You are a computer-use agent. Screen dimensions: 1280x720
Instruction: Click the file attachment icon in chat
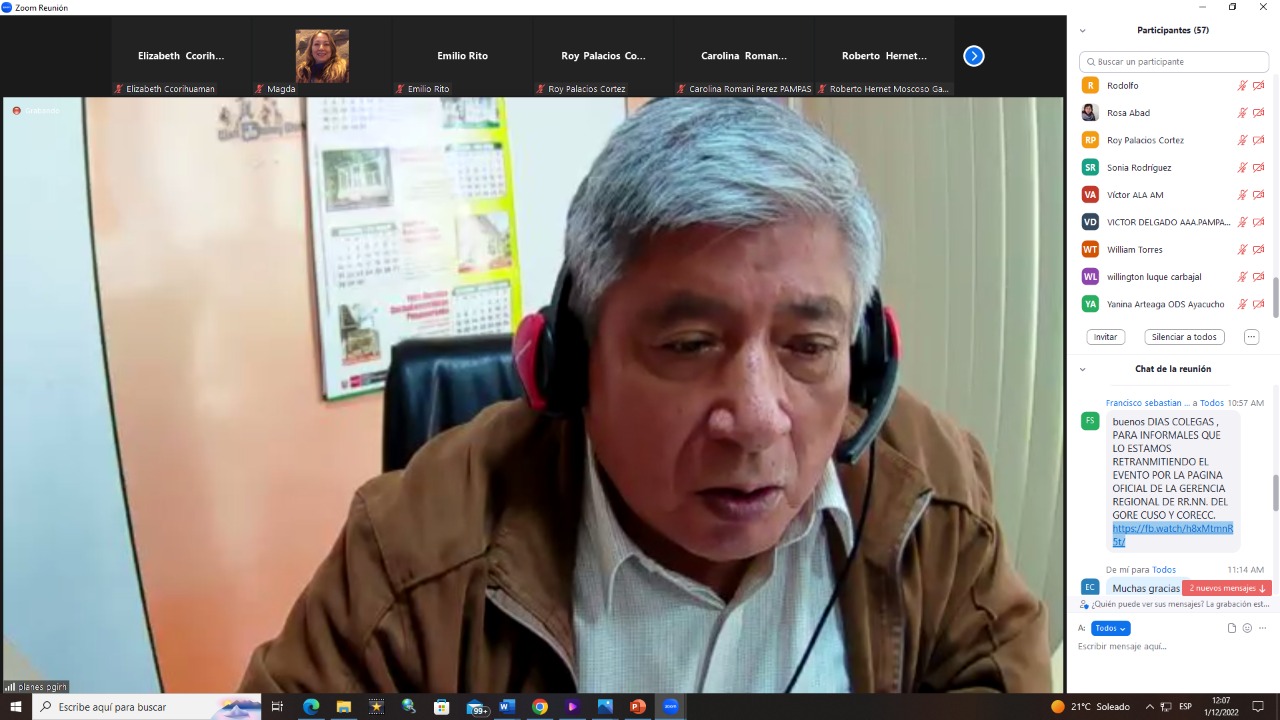click(1232, 628)
